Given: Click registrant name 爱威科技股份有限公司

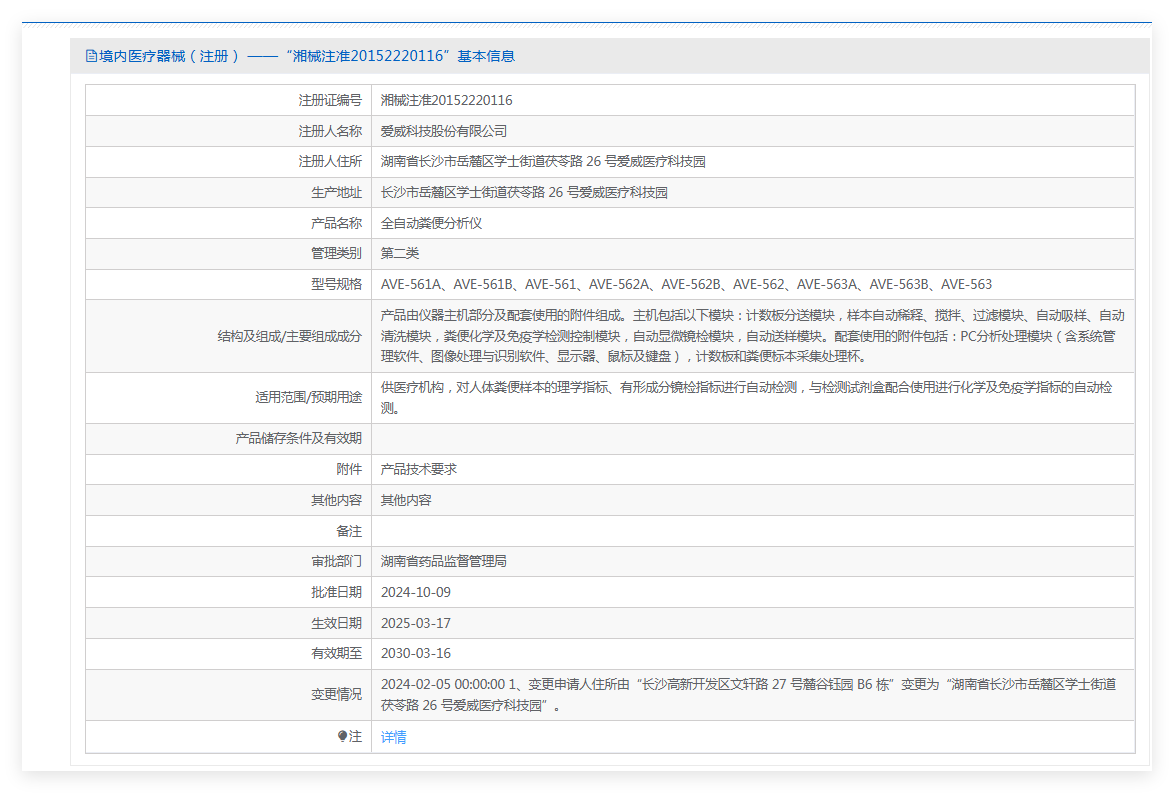Looking at the screenshot, I should [444, 131].
